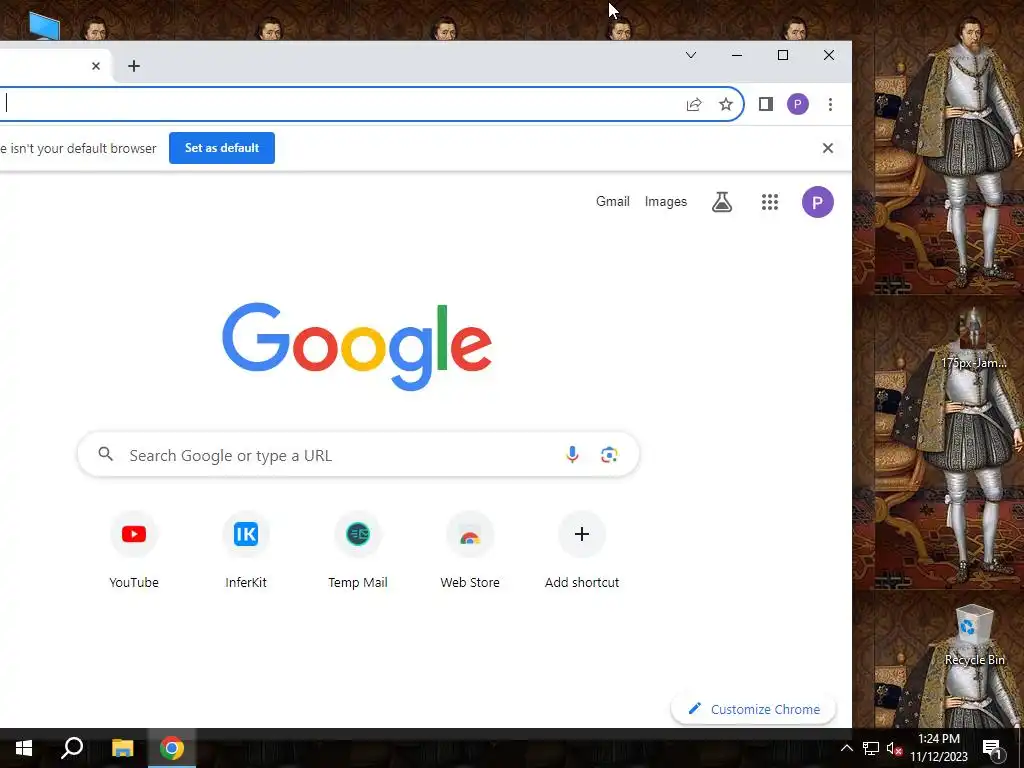Viewport: 1024px width, 768px height.
Task: Open the Windows Start menu
Action: click(x=24, y=748)
